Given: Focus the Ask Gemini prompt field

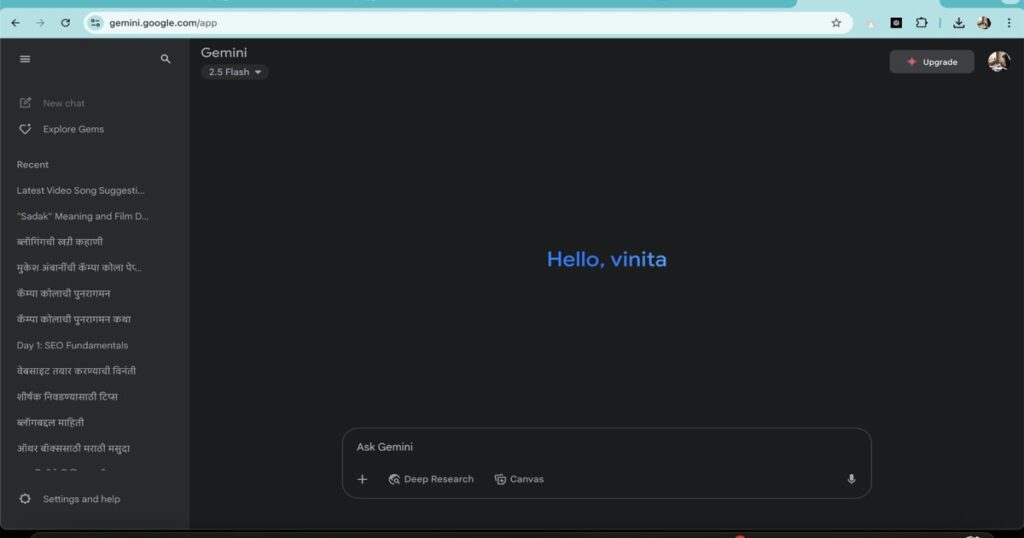Looking at the screenshot, I should [606, 447].
